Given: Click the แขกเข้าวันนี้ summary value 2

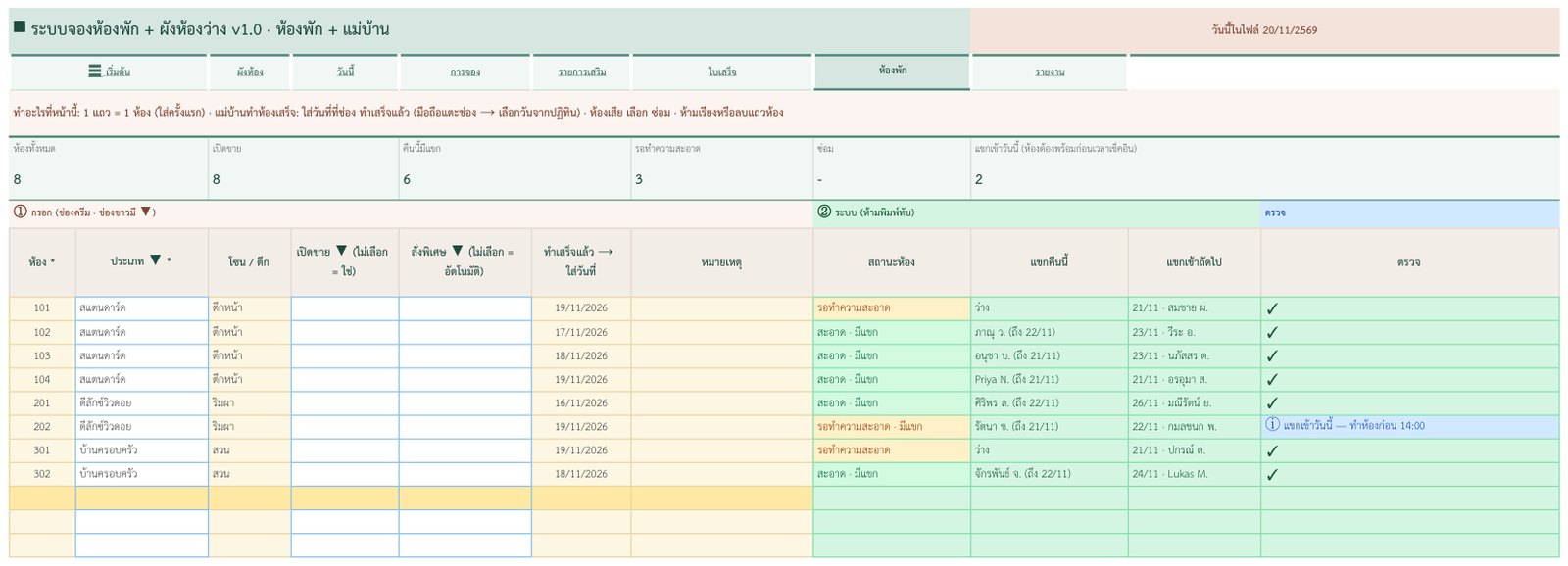Looking at the screenshot, I should pos(978,179).
